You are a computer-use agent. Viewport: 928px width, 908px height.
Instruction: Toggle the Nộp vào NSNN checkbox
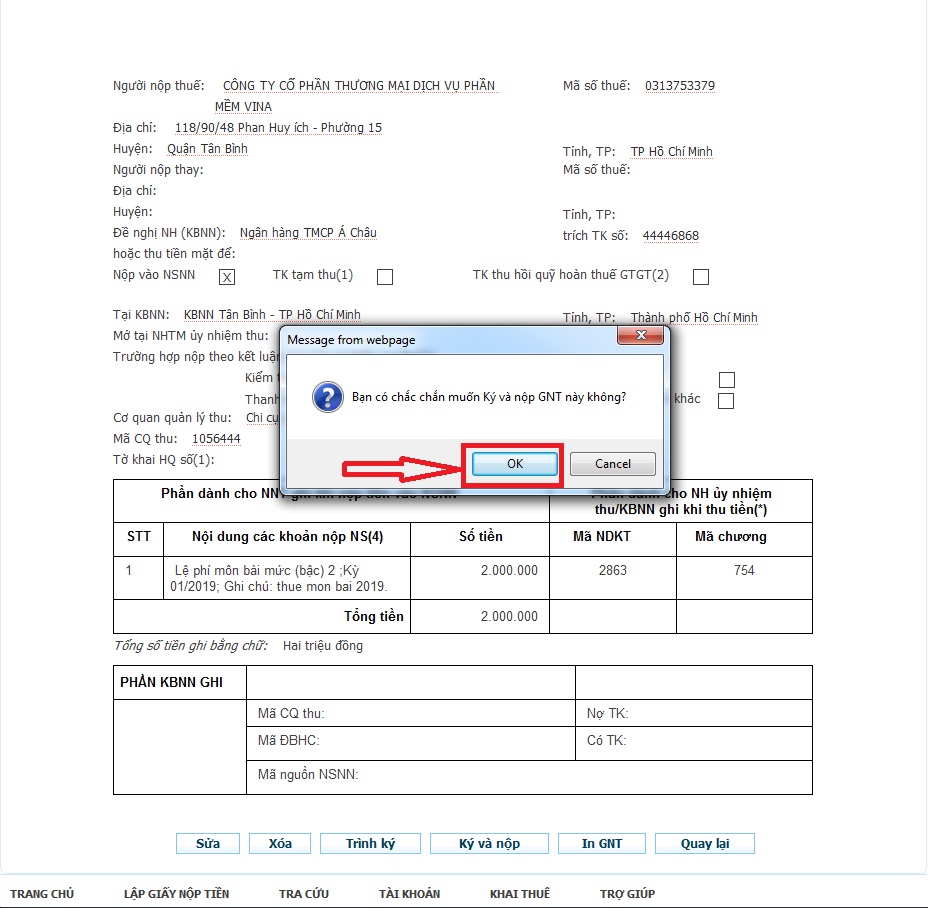point(227,277)
